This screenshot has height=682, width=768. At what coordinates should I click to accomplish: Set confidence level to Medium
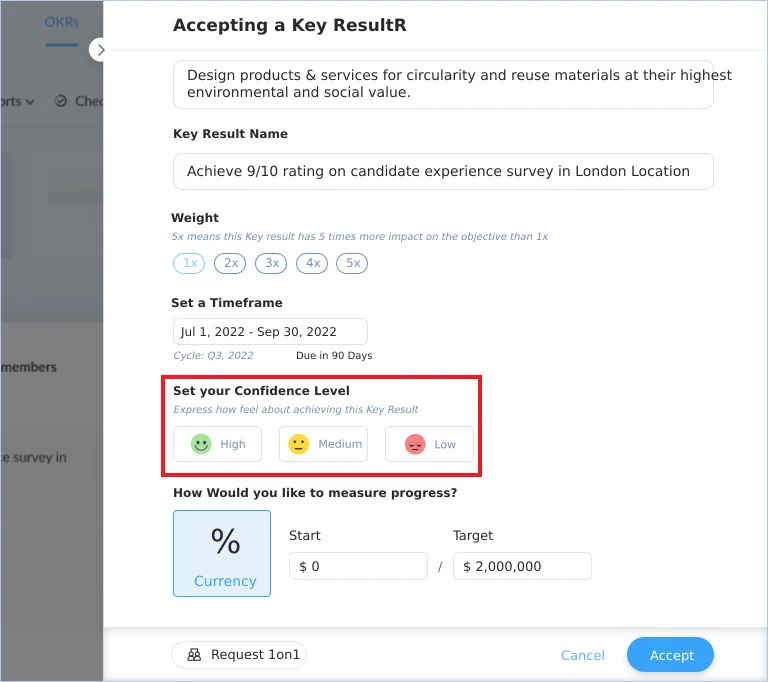323,444
